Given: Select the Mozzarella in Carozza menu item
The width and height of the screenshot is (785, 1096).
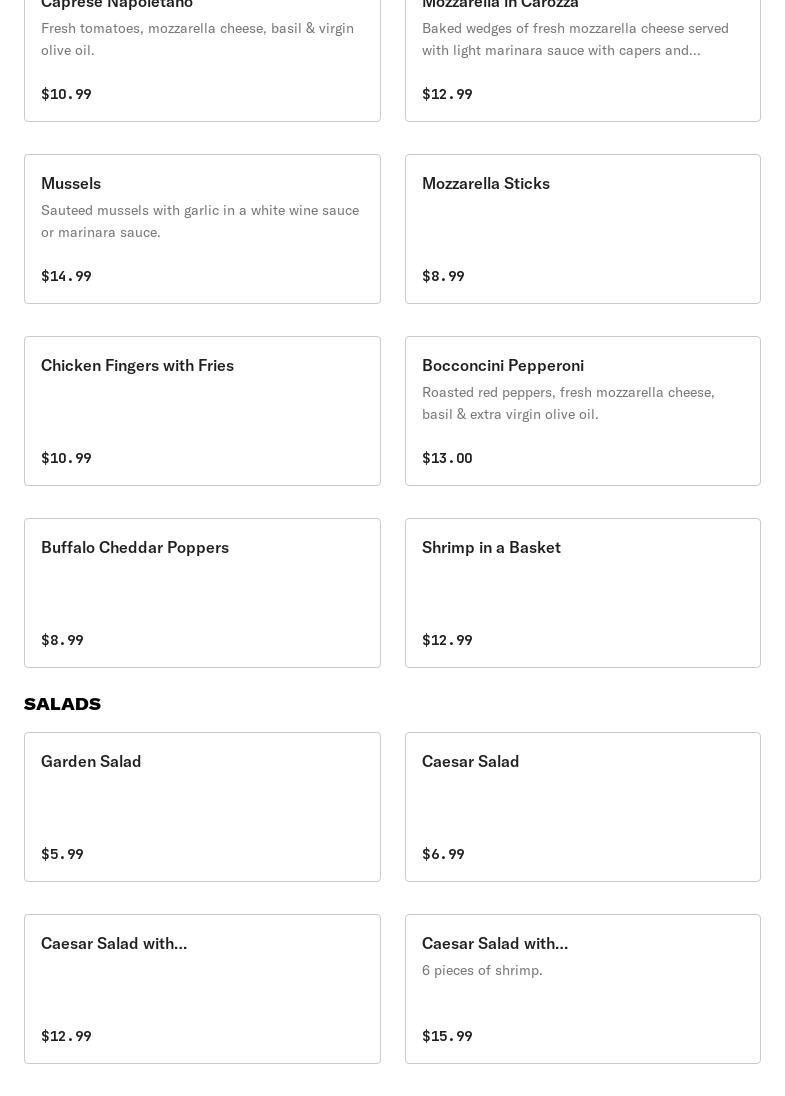Looking at the screenshot, I should [582, 60].
